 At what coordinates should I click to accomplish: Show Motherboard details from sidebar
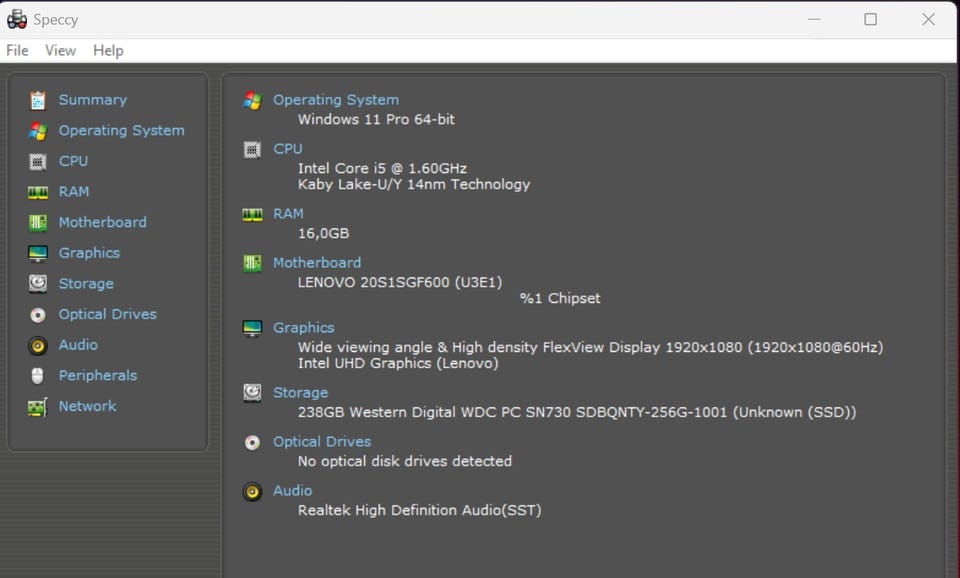[x=103, y=222]
